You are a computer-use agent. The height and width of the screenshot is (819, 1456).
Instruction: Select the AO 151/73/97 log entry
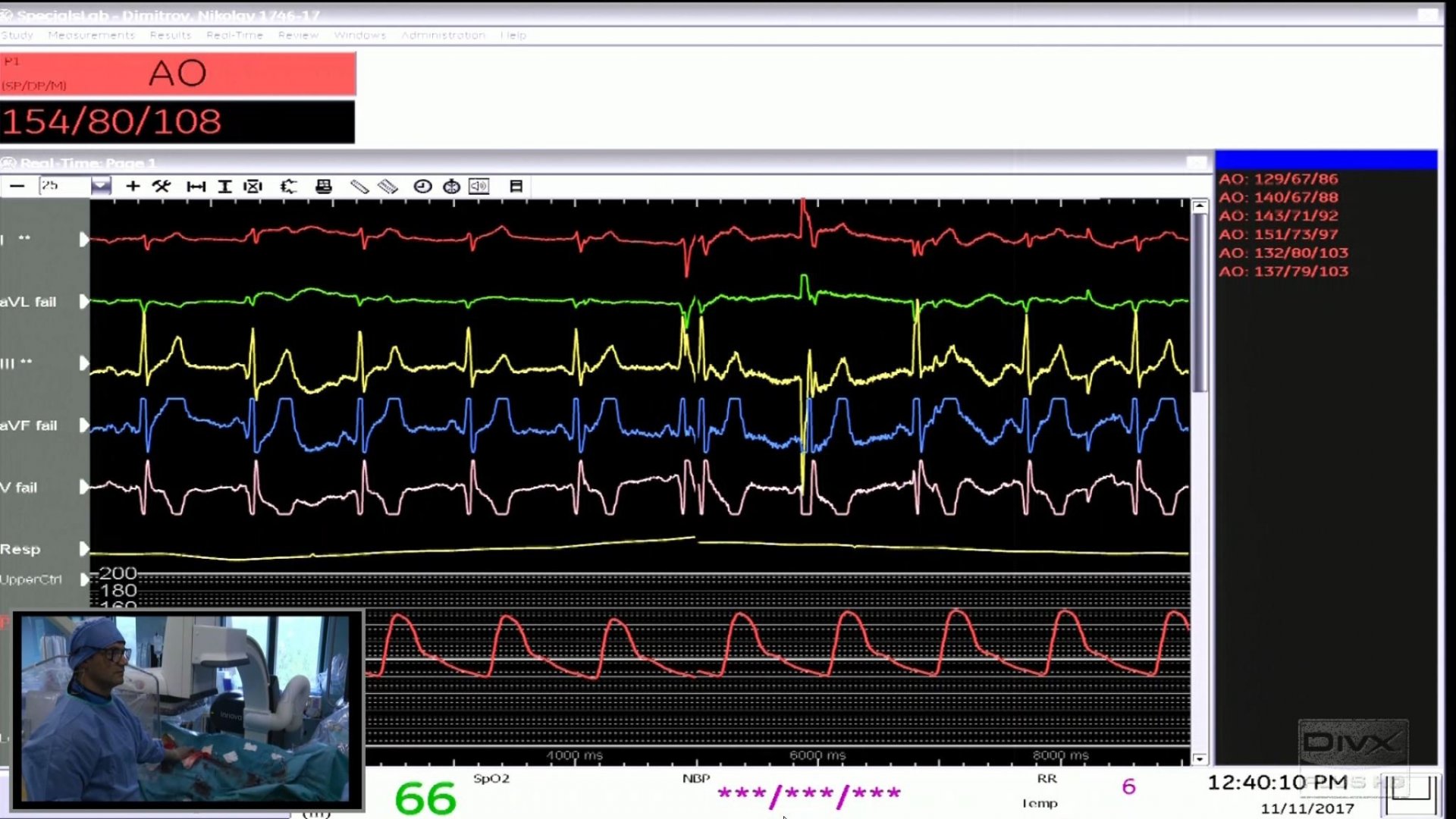pos(1279,234)
